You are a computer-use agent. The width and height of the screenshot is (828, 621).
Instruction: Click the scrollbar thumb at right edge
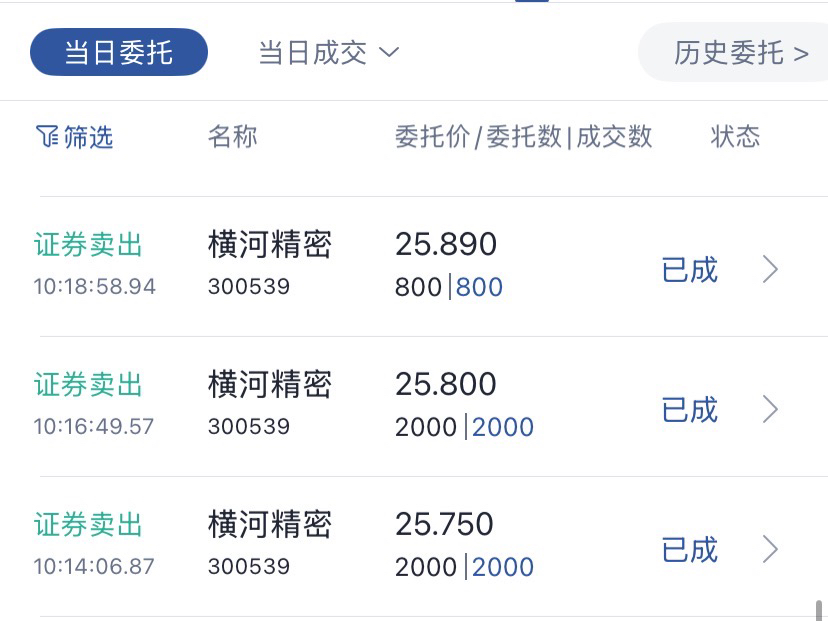pos(819,610)
